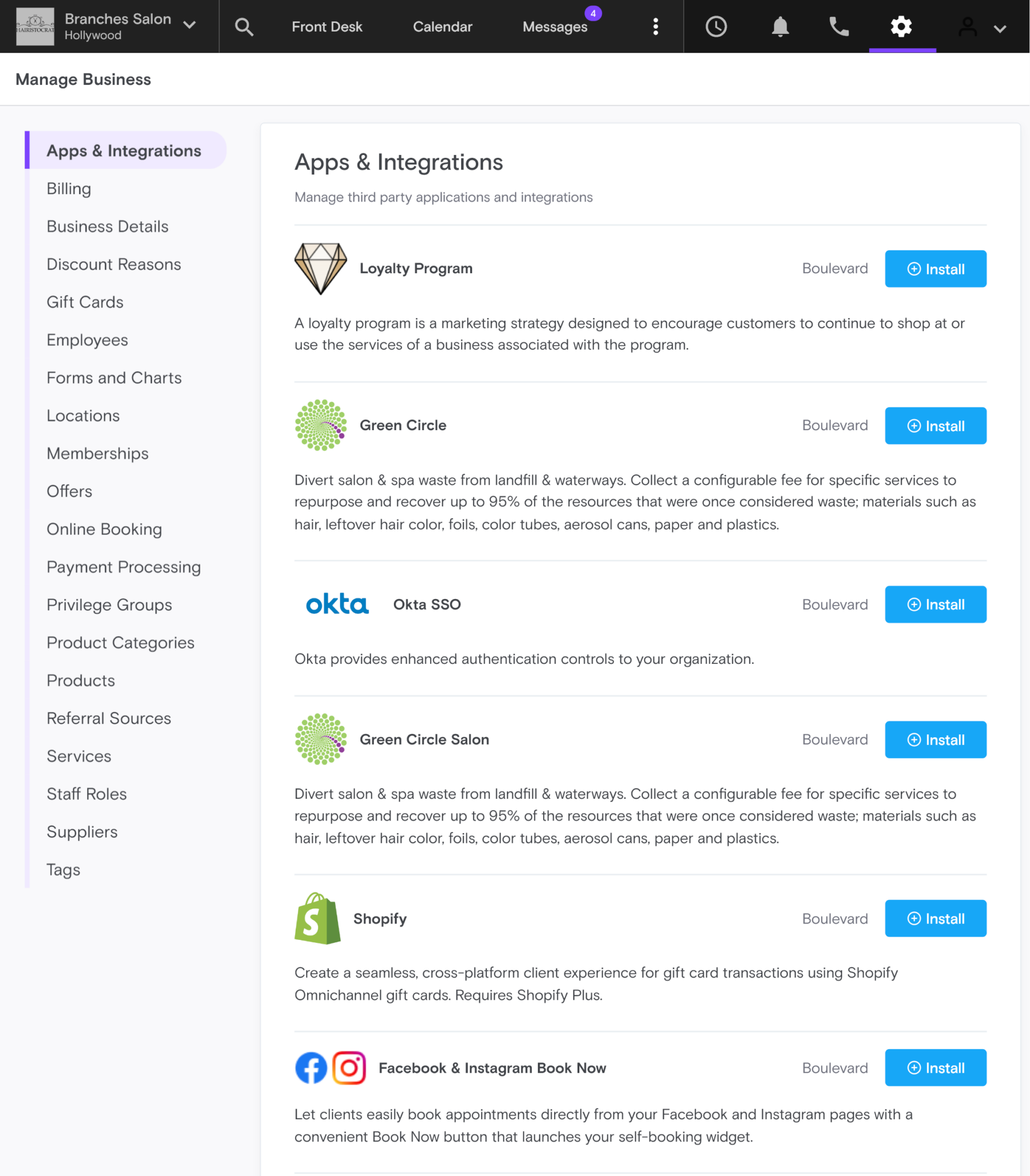Click the Loyalty Program diamond icon
The height and width of the screenshot is (1176, 1030).
tap(321, 268)
